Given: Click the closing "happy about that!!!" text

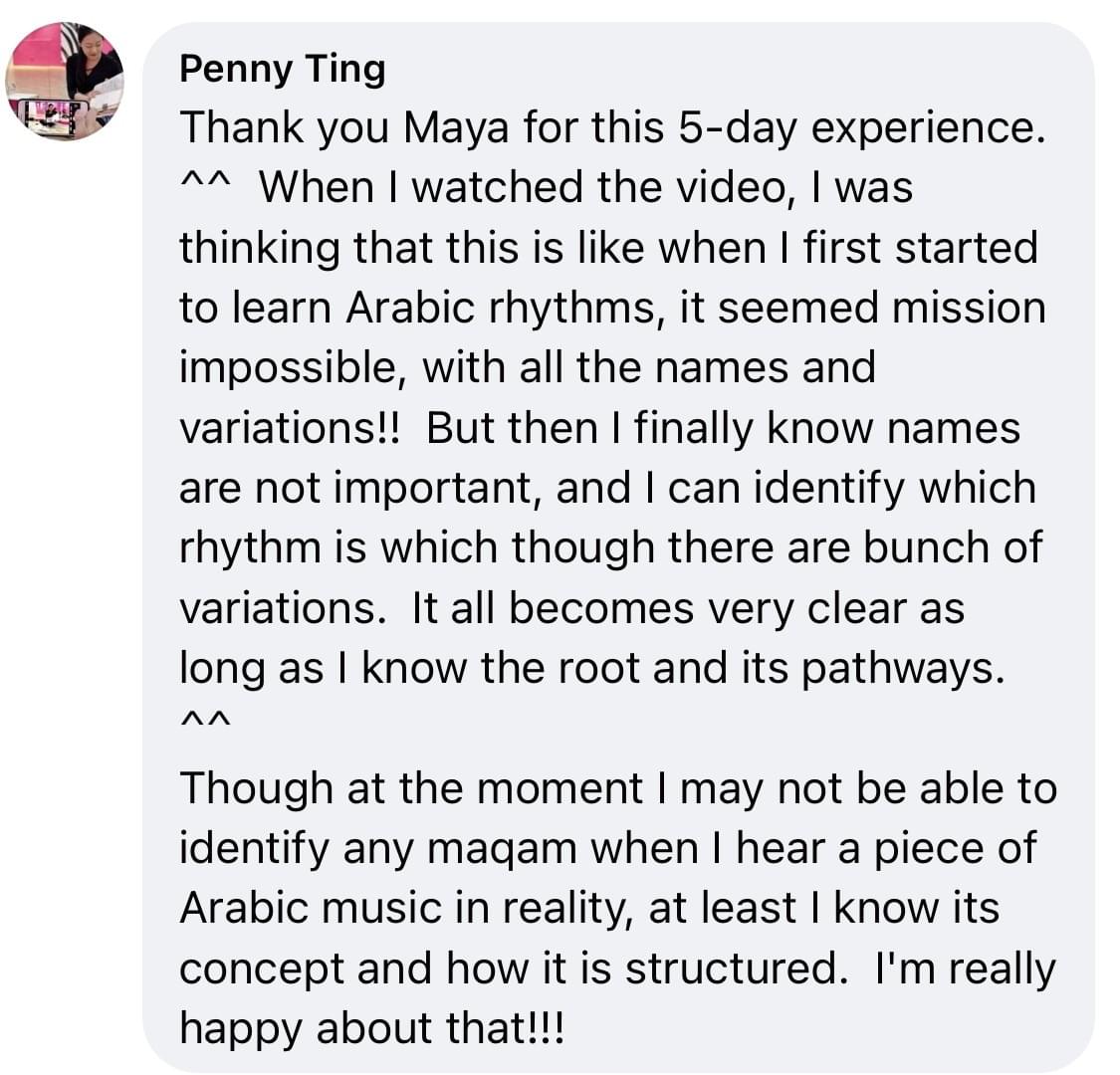Looking at the screenshot, I should 370,1028.
